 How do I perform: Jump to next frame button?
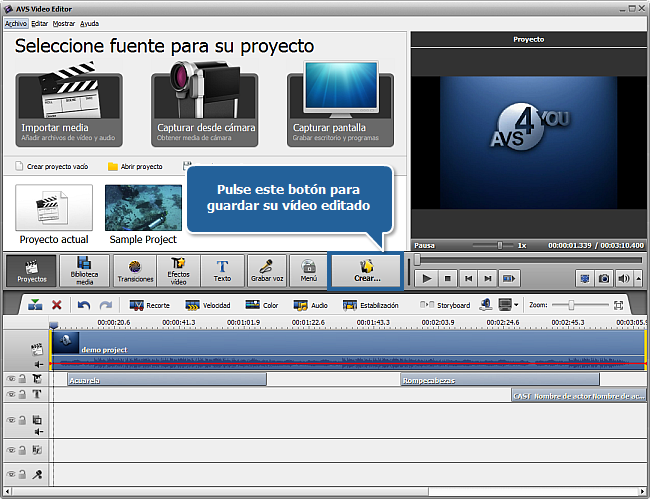click(488, 279)
